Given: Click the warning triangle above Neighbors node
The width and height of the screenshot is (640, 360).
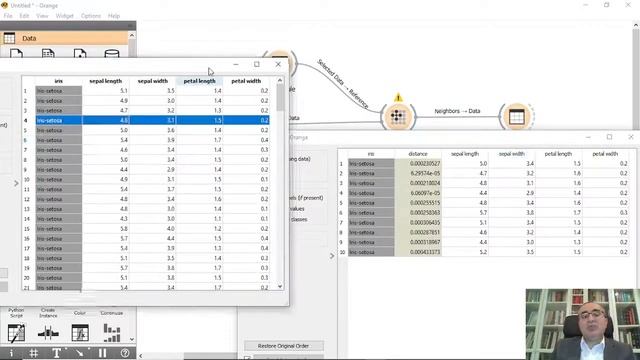Looking at the screenshot, I should [x=398, y=98].
